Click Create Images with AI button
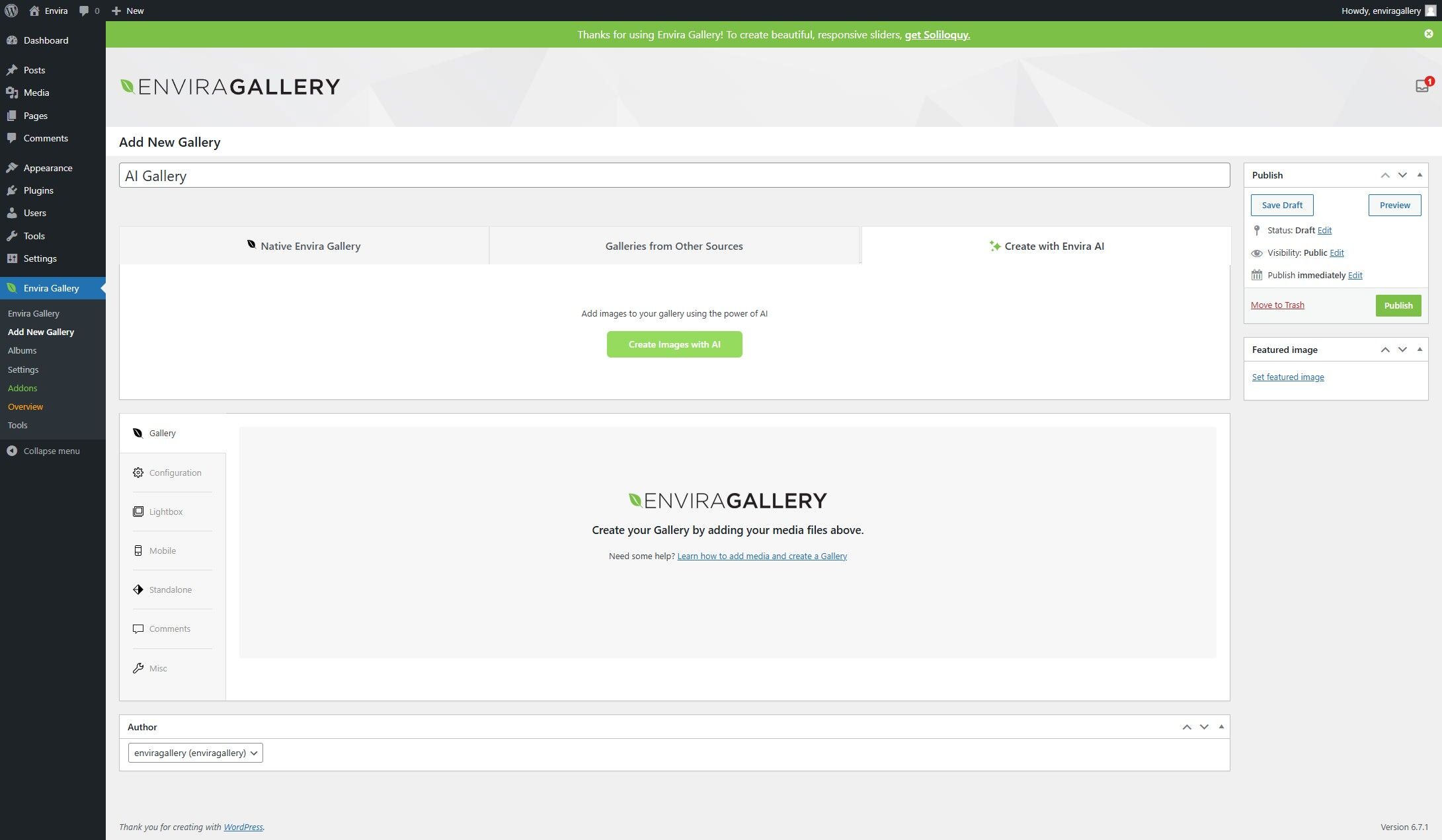 coord(674,344)
